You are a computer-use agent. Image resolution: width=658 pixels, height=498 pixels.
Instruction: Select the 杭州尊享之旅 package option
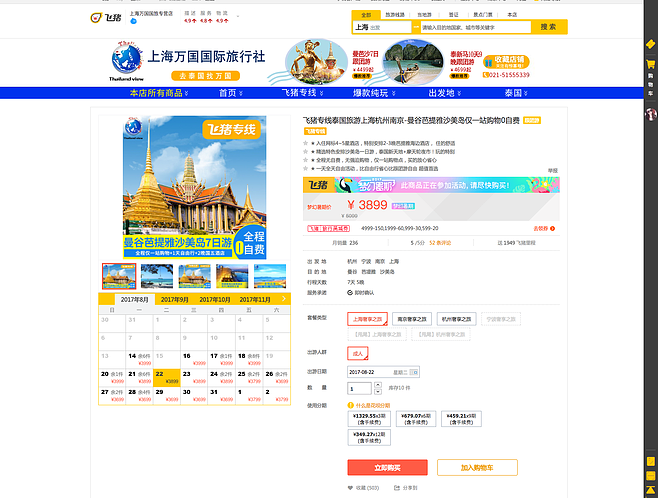pos(456,319)
